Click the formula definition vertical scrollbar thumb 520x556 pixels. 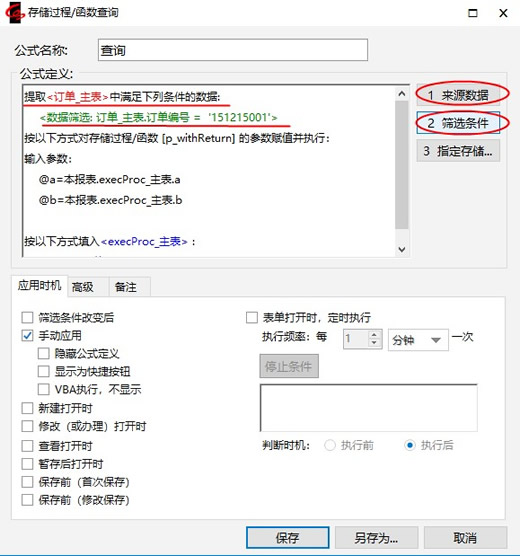pos(402,165)
